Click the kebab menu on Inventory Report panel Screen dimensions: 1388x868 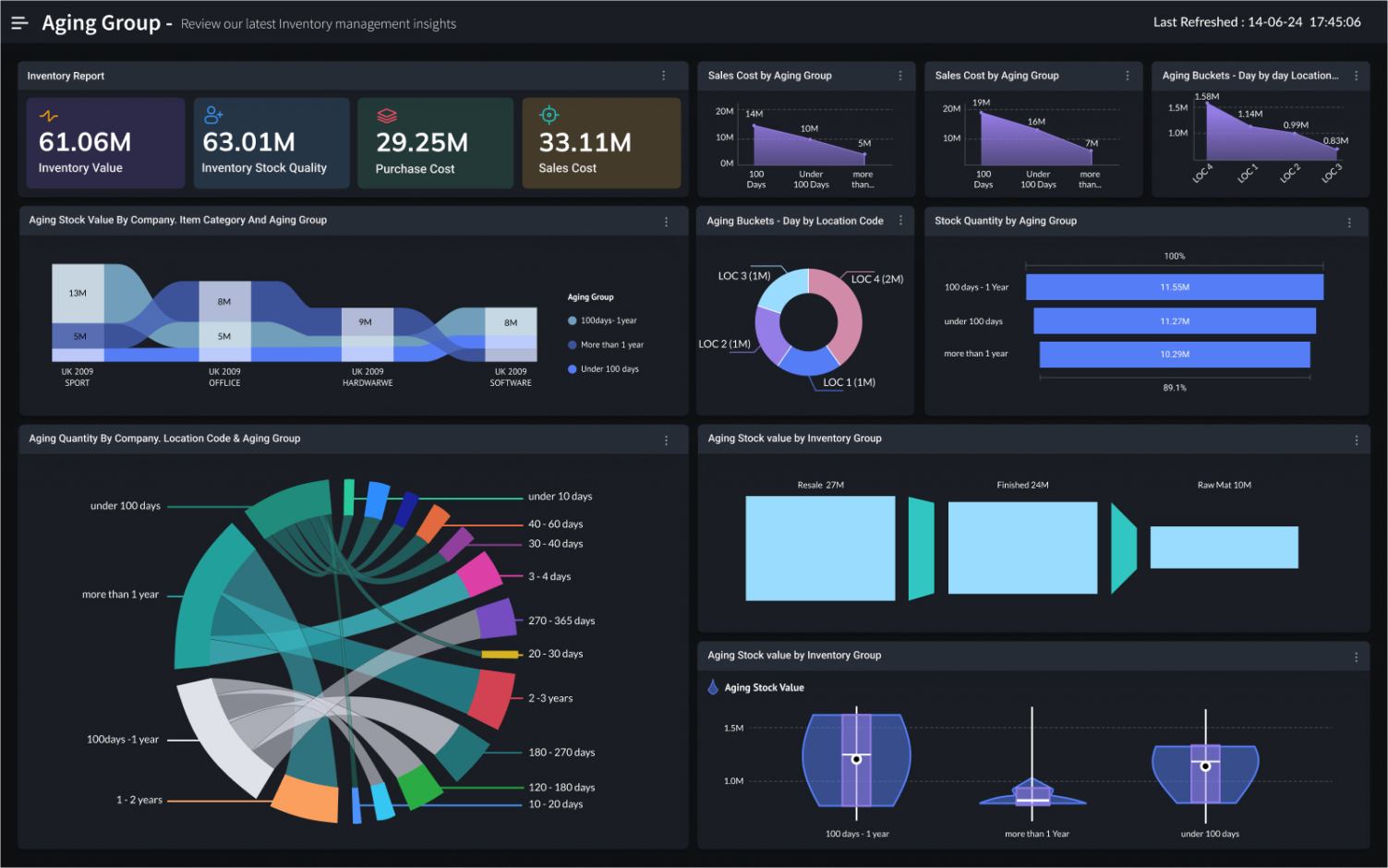[664, 76]
